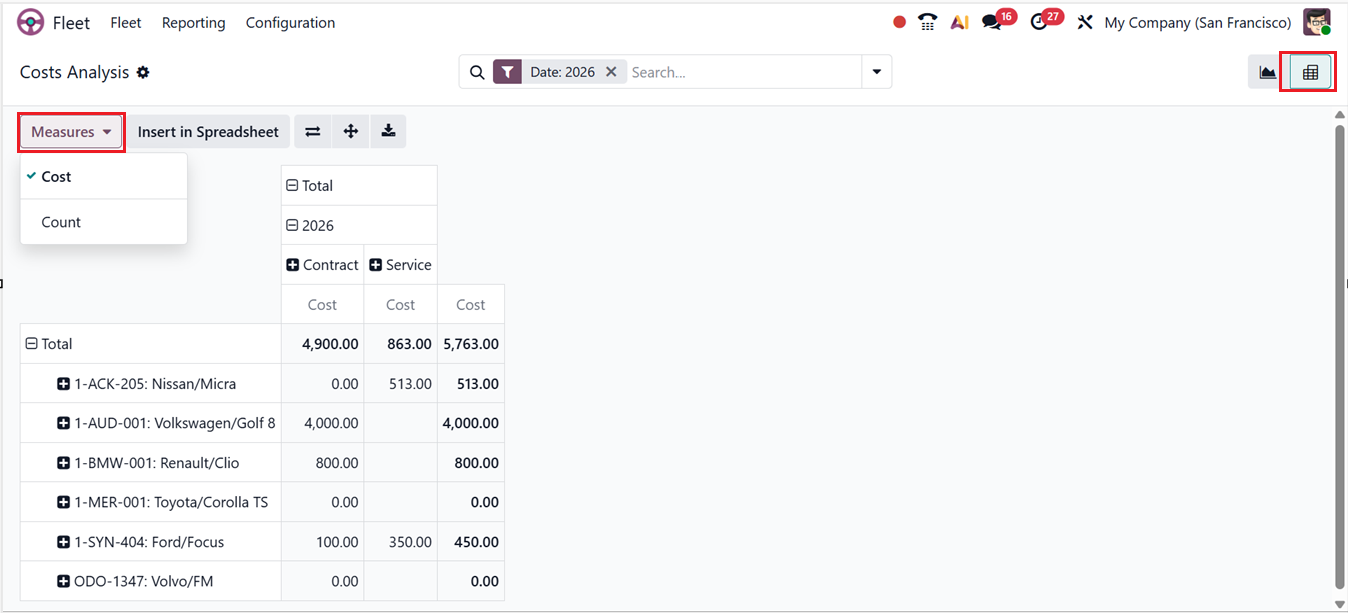
Task: Open the Reporting menu
Action: tap(193, 22)
